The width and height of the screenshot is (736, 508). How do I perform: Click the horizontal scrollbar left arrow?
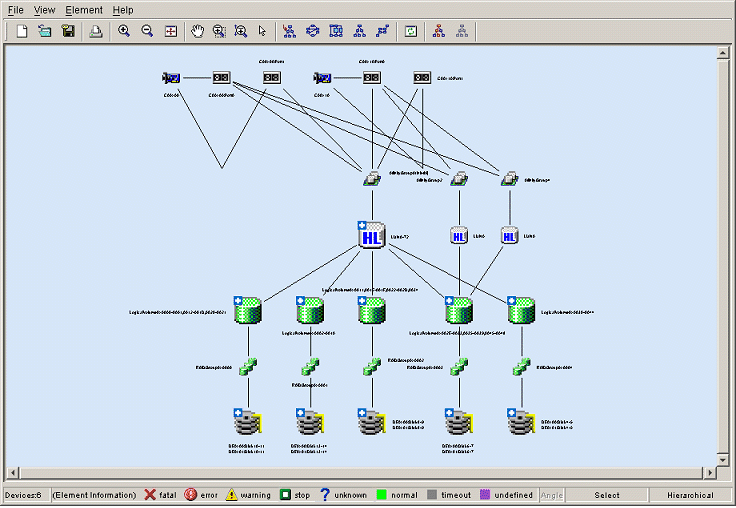13,472
